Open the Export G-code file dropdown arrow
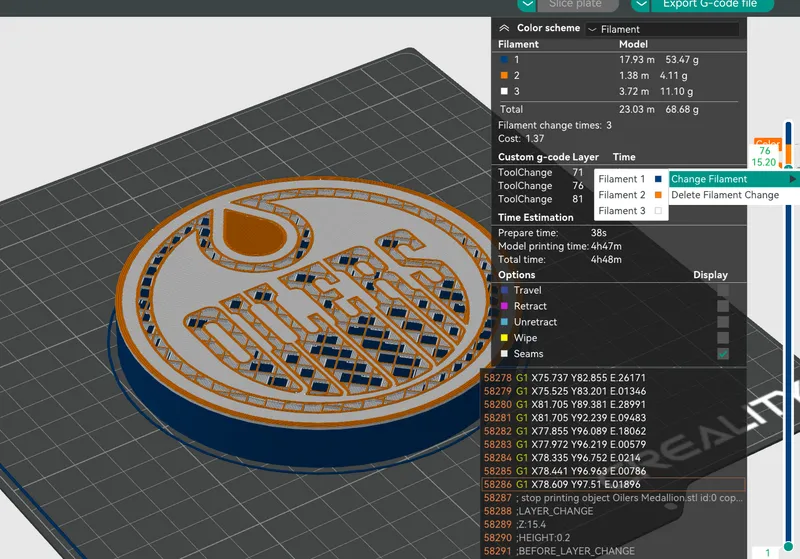 (640, 5)
